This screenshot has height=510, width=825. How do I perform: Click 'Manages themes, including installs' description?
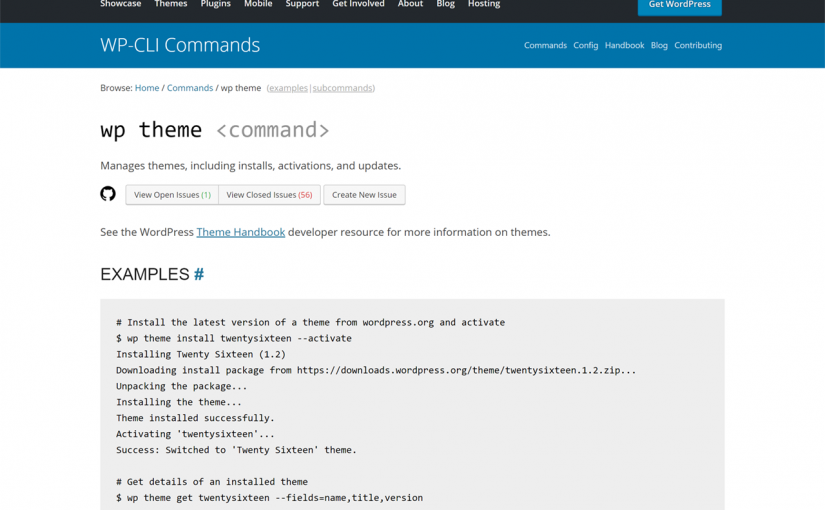coord(250,166)
